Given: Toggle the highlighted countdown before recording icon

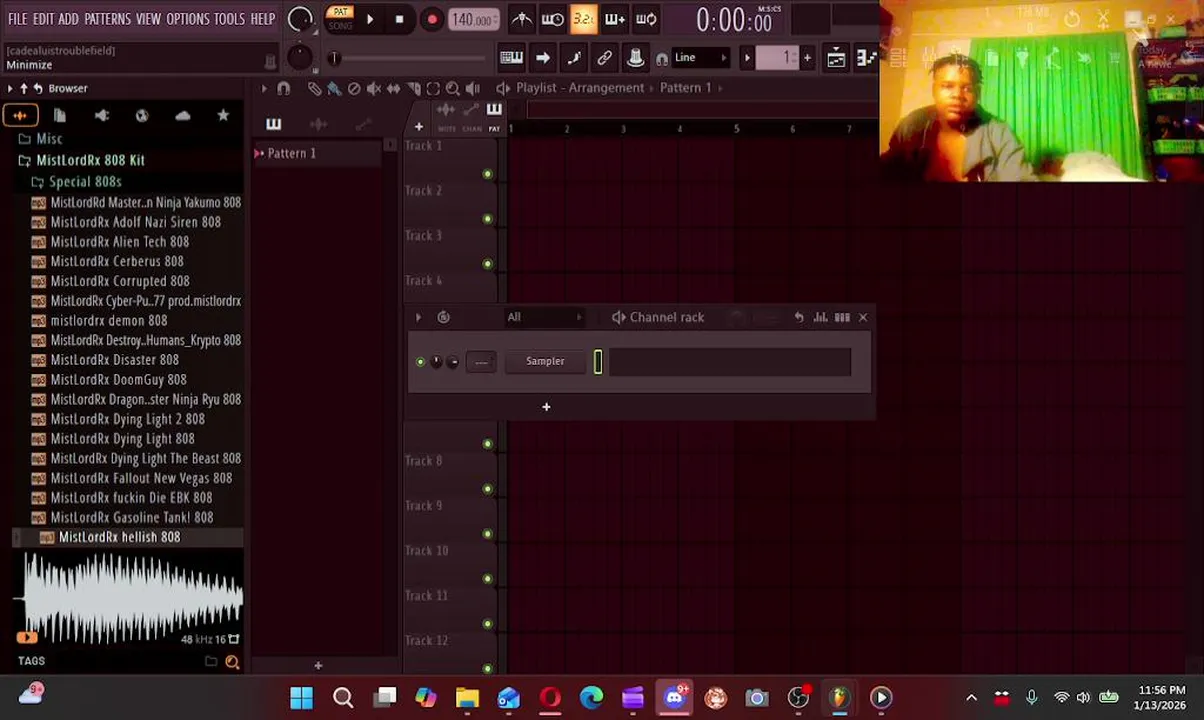Looking at the screenshot, I should 584,19.
